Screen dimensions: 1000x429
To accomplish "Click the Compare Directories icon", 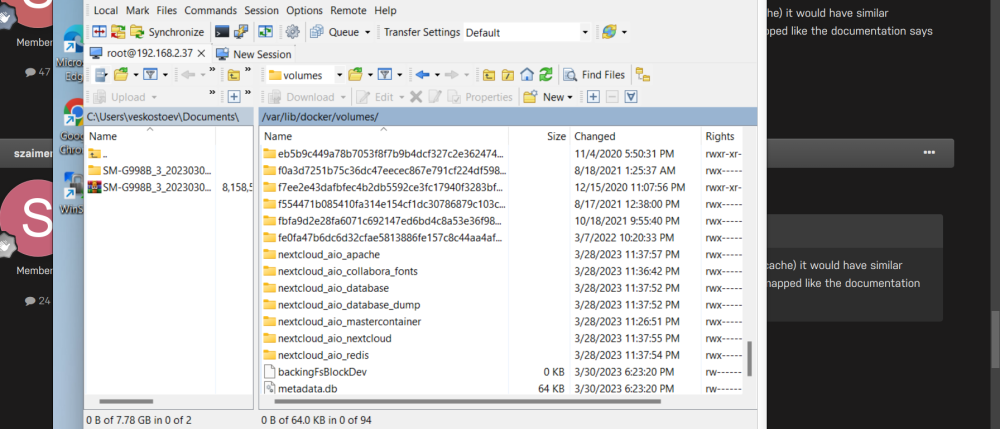I will point(99,32).
